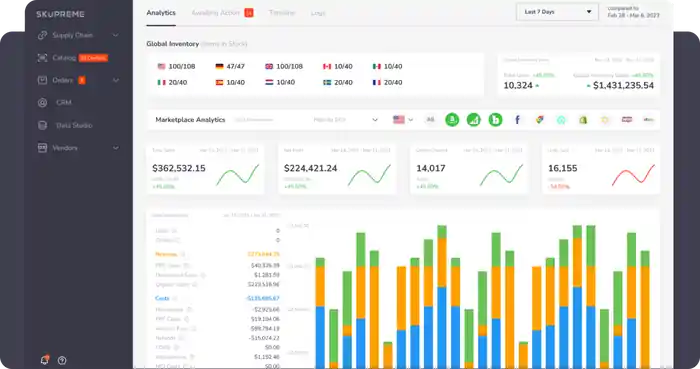700x369 pixels.
Task: Click the $1,283.59 value in breakdown
Action: [267, 275]
